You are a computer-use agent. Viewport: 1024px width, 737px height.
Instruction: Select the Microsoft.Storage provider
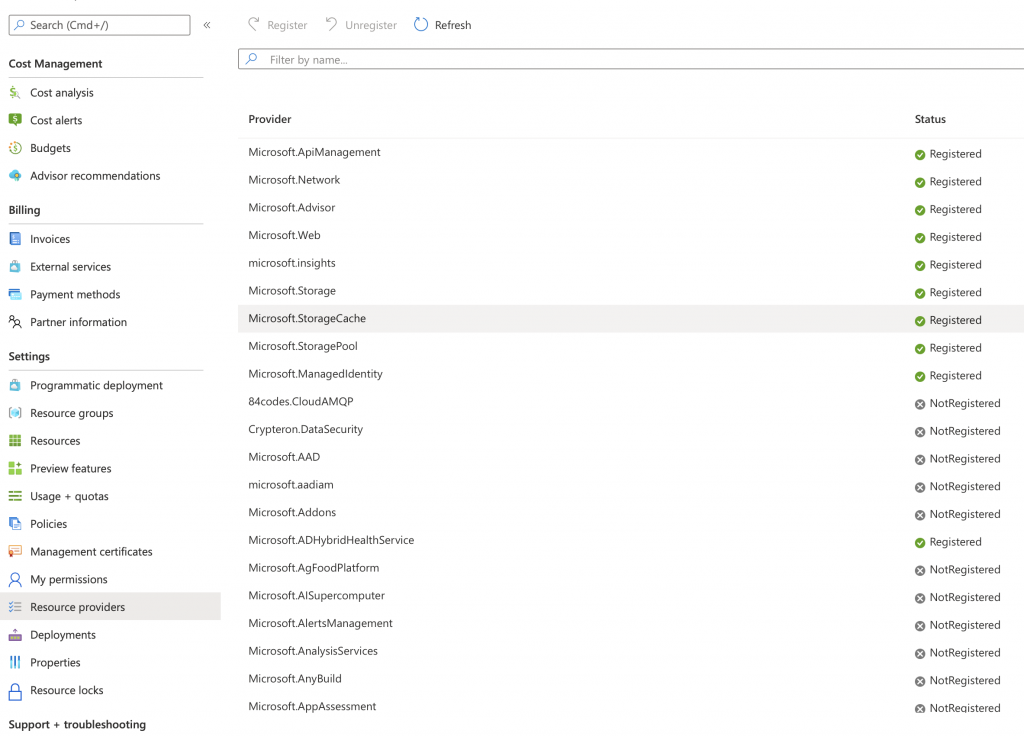point(292,290)
